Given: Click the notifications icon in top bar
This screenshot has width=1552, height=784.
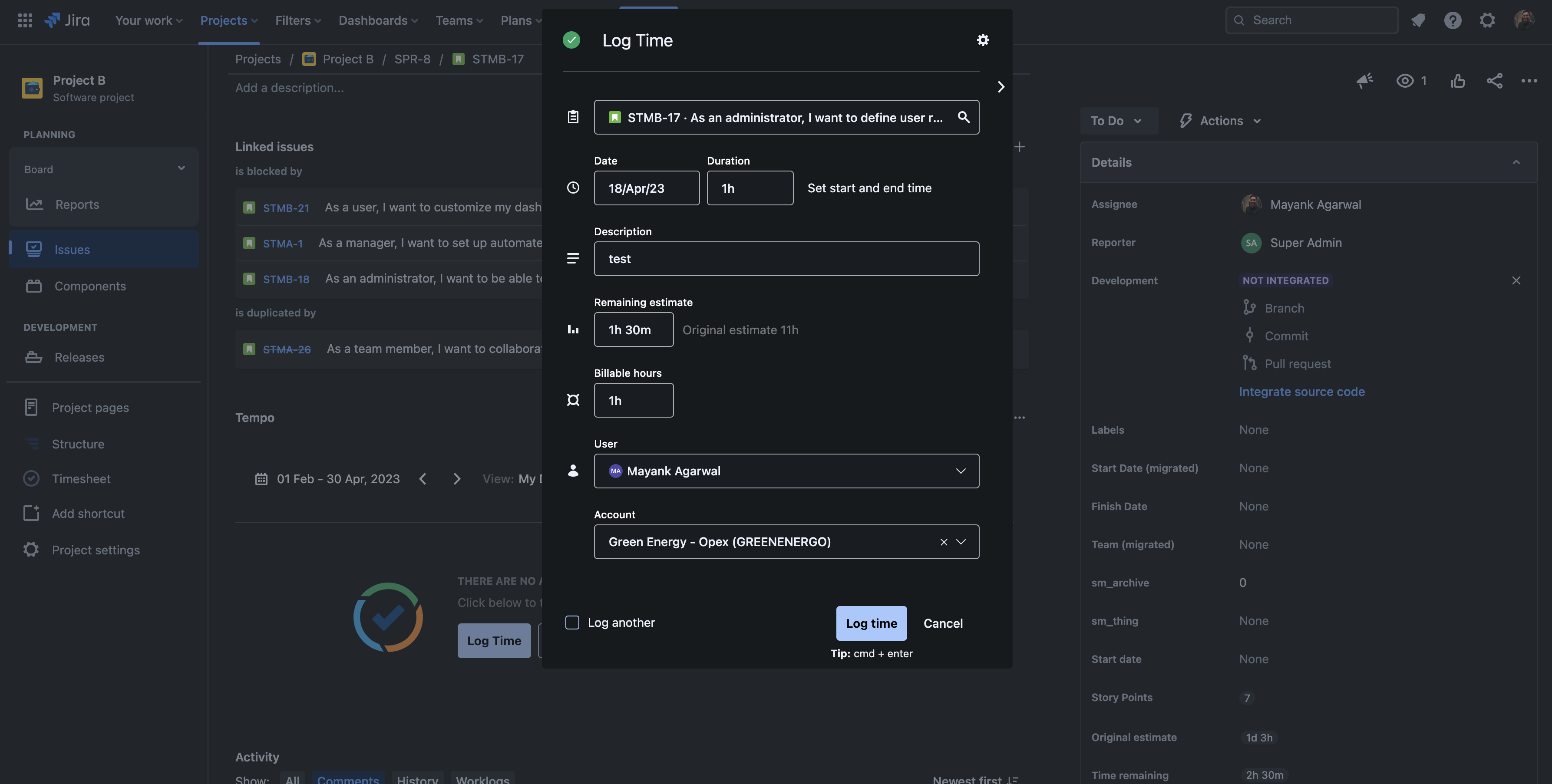Looking at the screenshot, I should 1418,20.
